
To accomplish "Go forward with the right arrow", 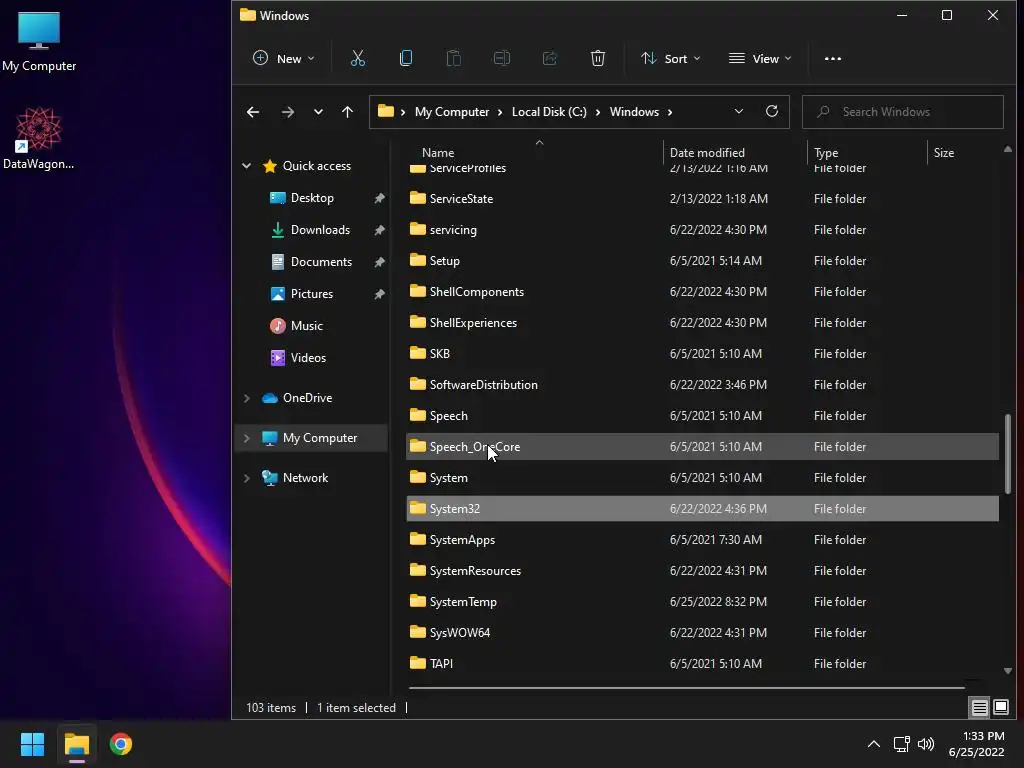I will click(x=287, y=112).
